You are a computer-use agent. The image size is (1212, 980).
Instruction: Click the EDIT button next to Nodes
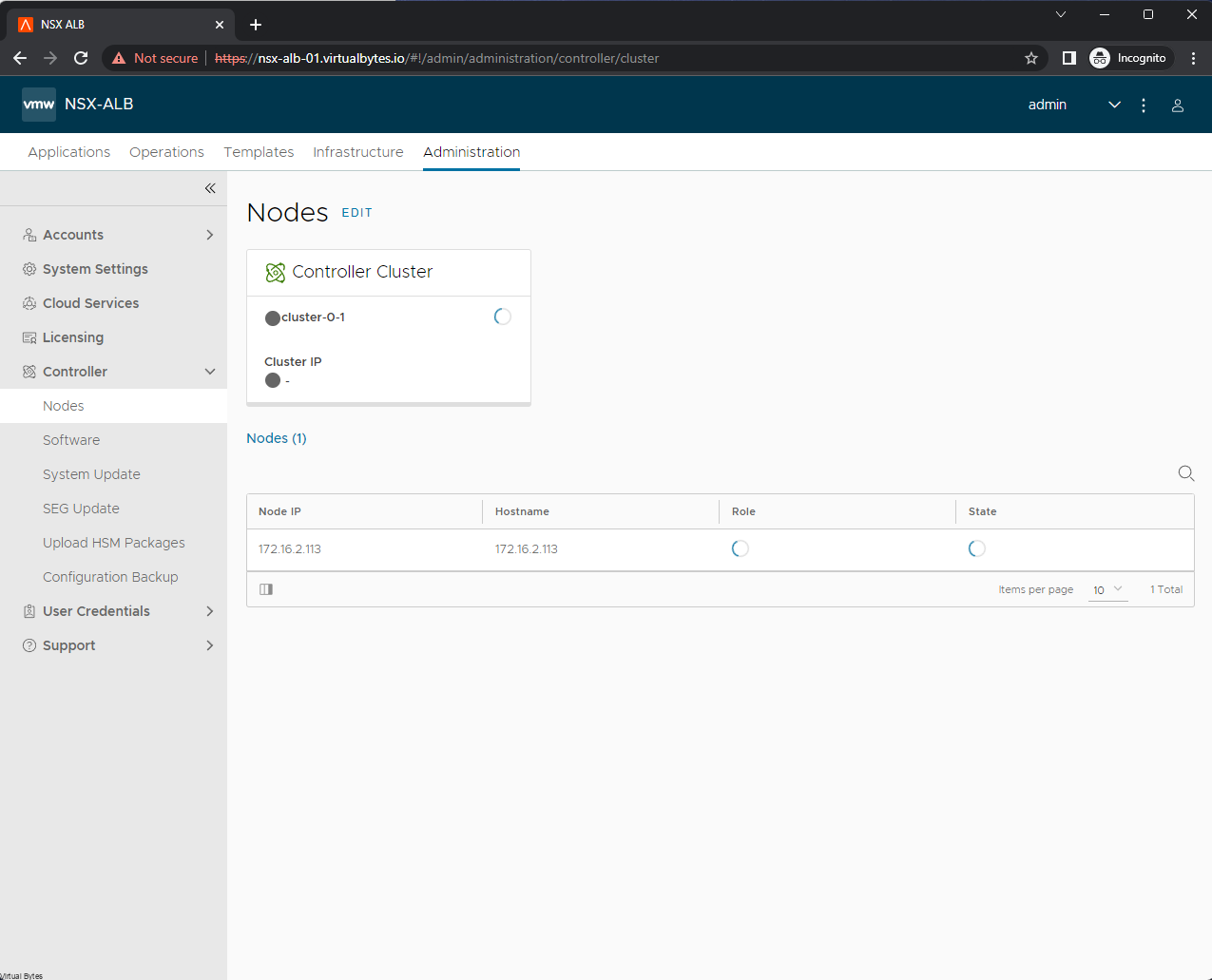tap(356, 212)
